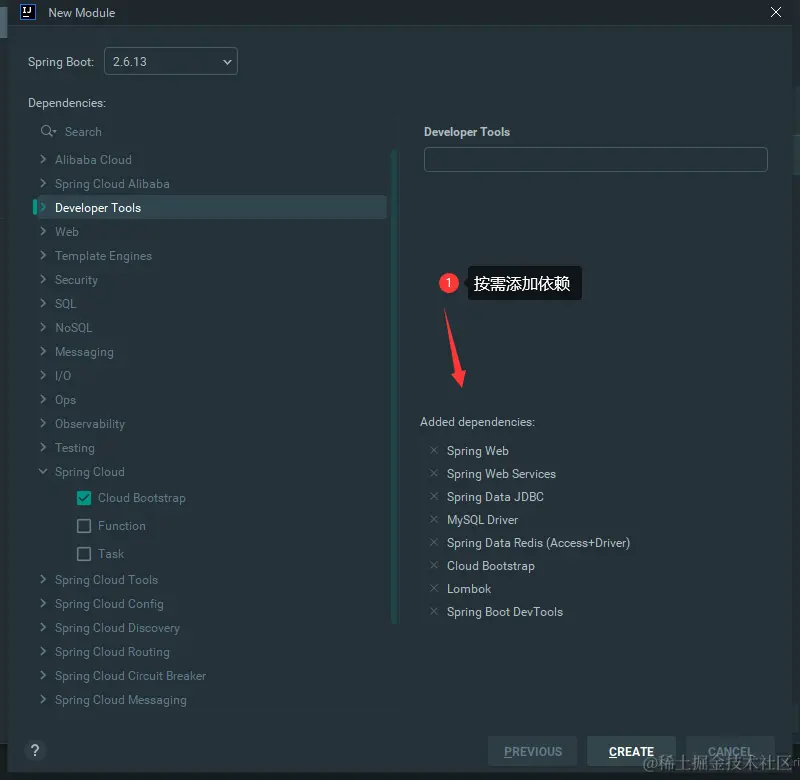The image size is (800, 780).
Task: Expand the Observability category
Action: pyautogui.click(x=43, y=423)
